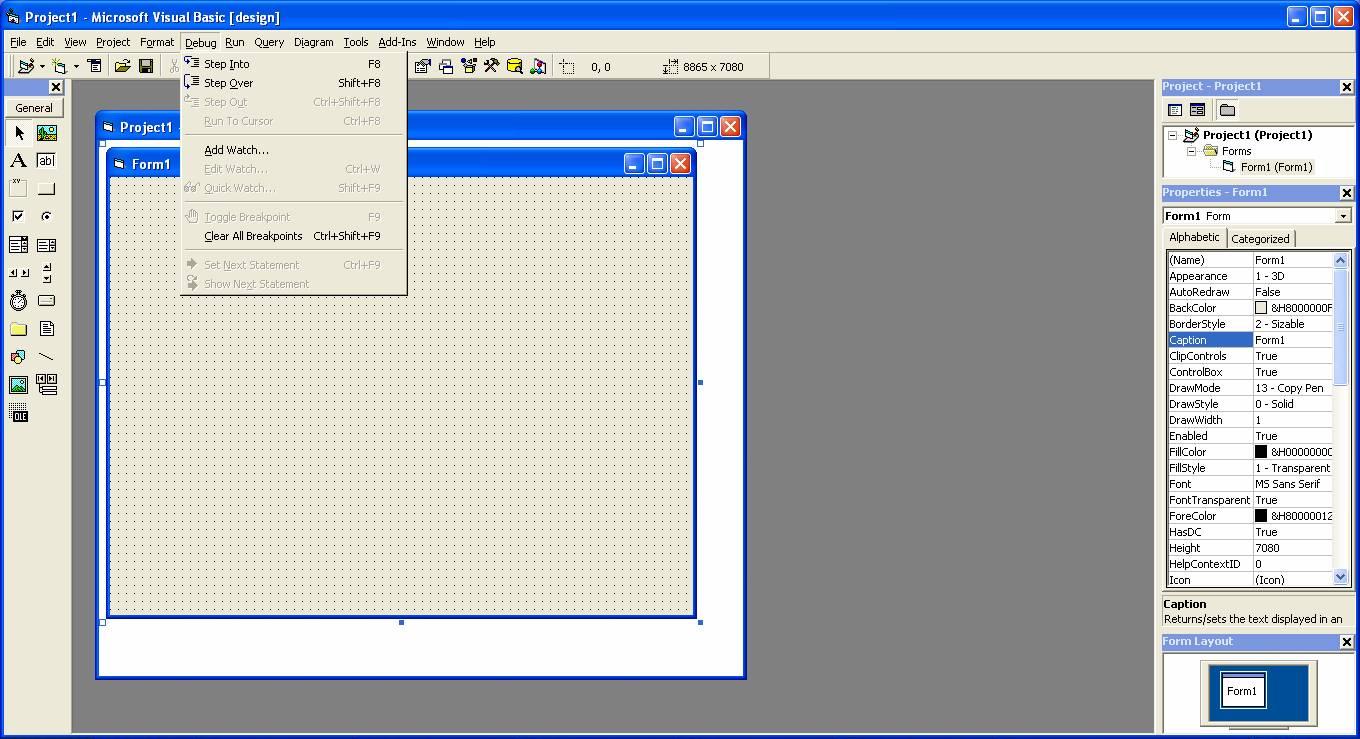Select the OptionButton control
Screen dimensions: 1360x739
click(46, 216)
